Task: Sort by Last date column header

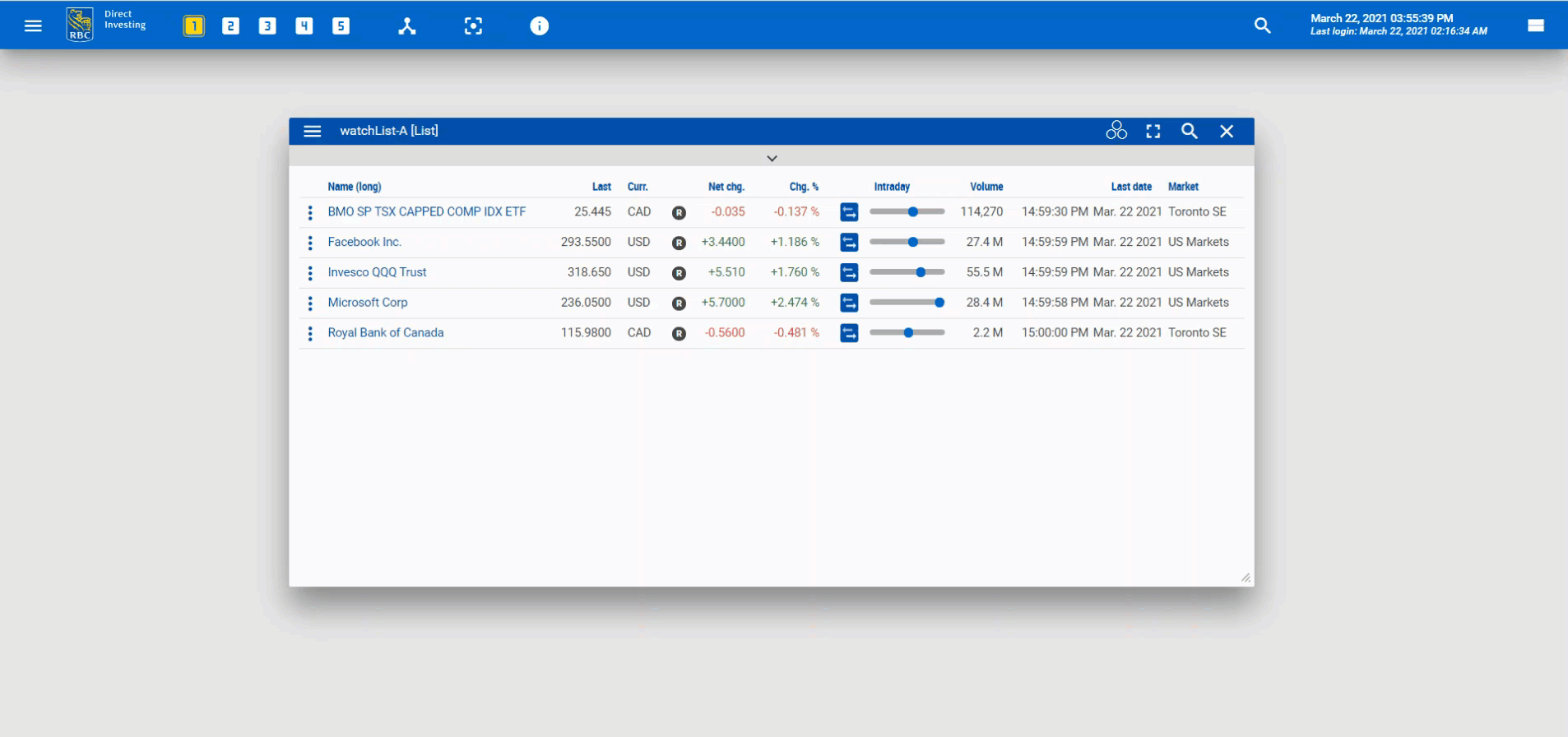Action: point(1131,187)
